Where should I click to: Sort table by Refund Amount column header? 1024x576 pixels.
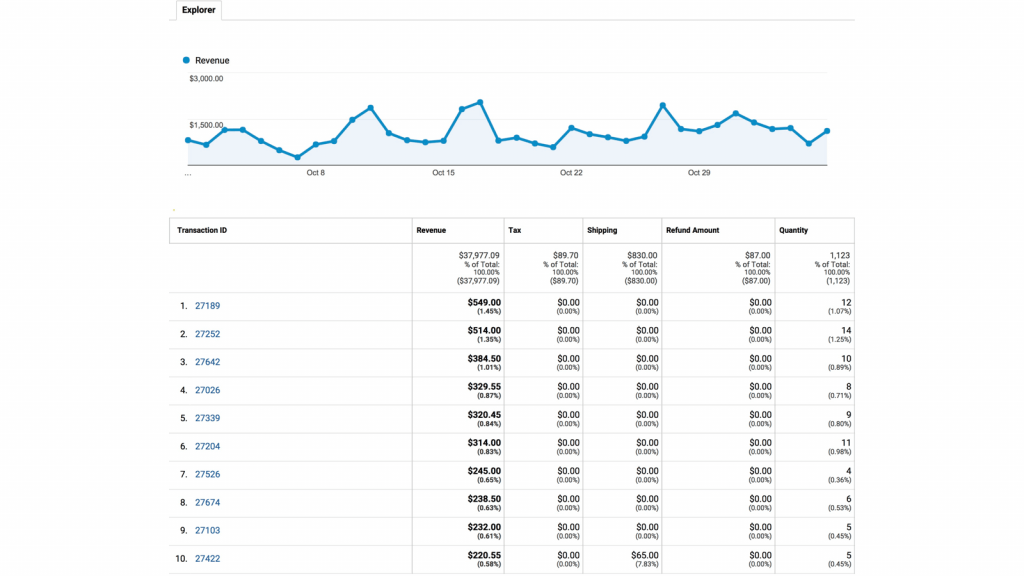(x=692, y=230)
